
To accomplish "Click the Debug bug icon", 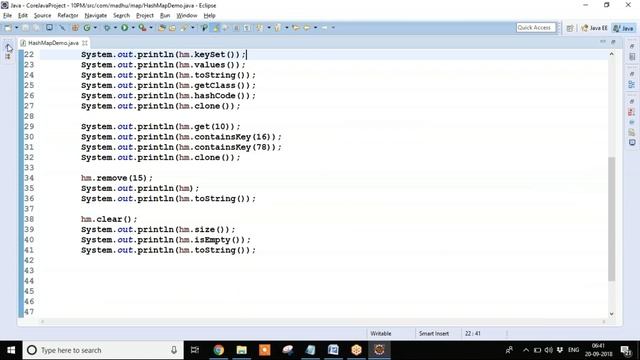I will click(x=107, y=28).
